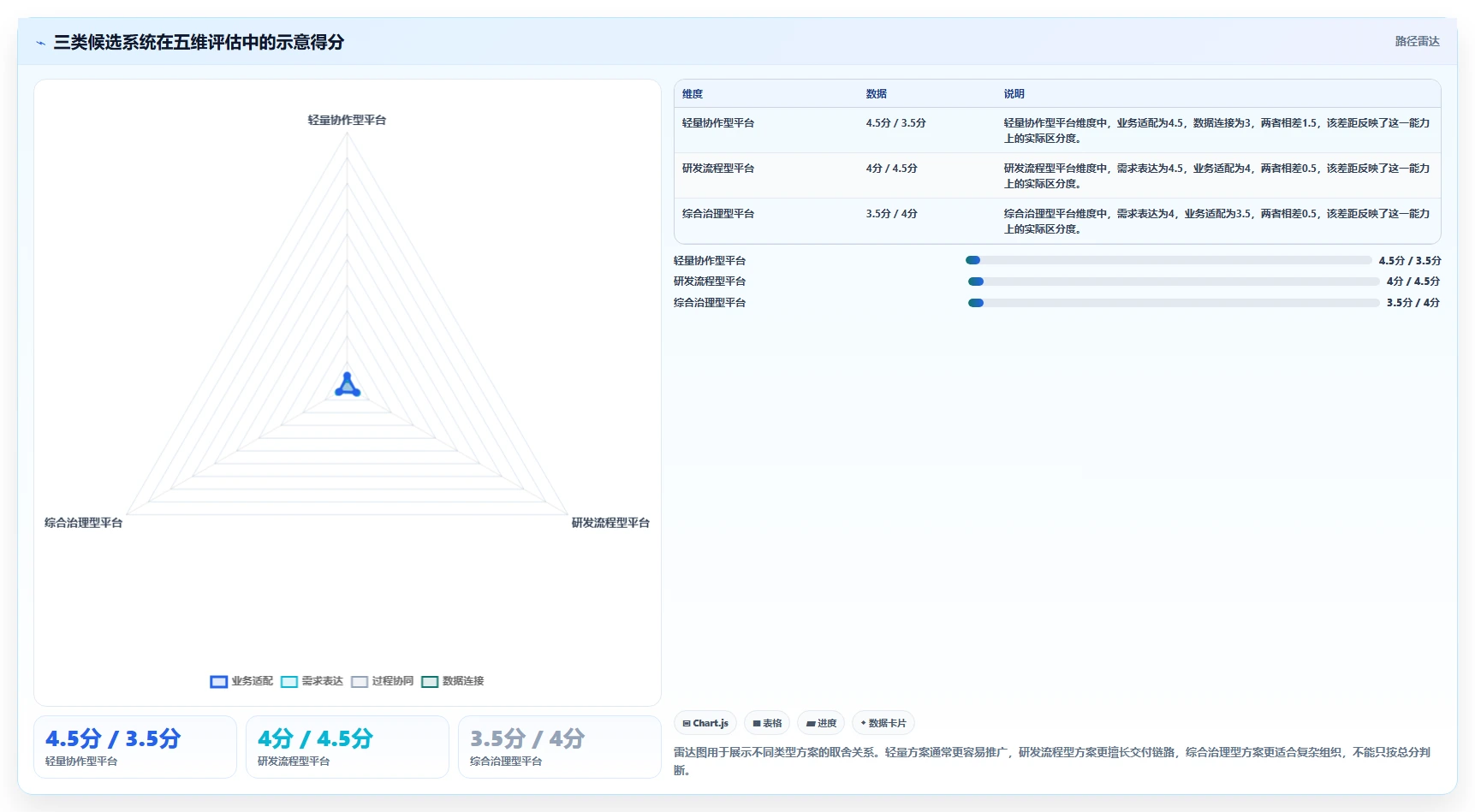Click the small icon before the page title
The height and width of the screenshot is (812, 1475).
(x=40, y=43)
